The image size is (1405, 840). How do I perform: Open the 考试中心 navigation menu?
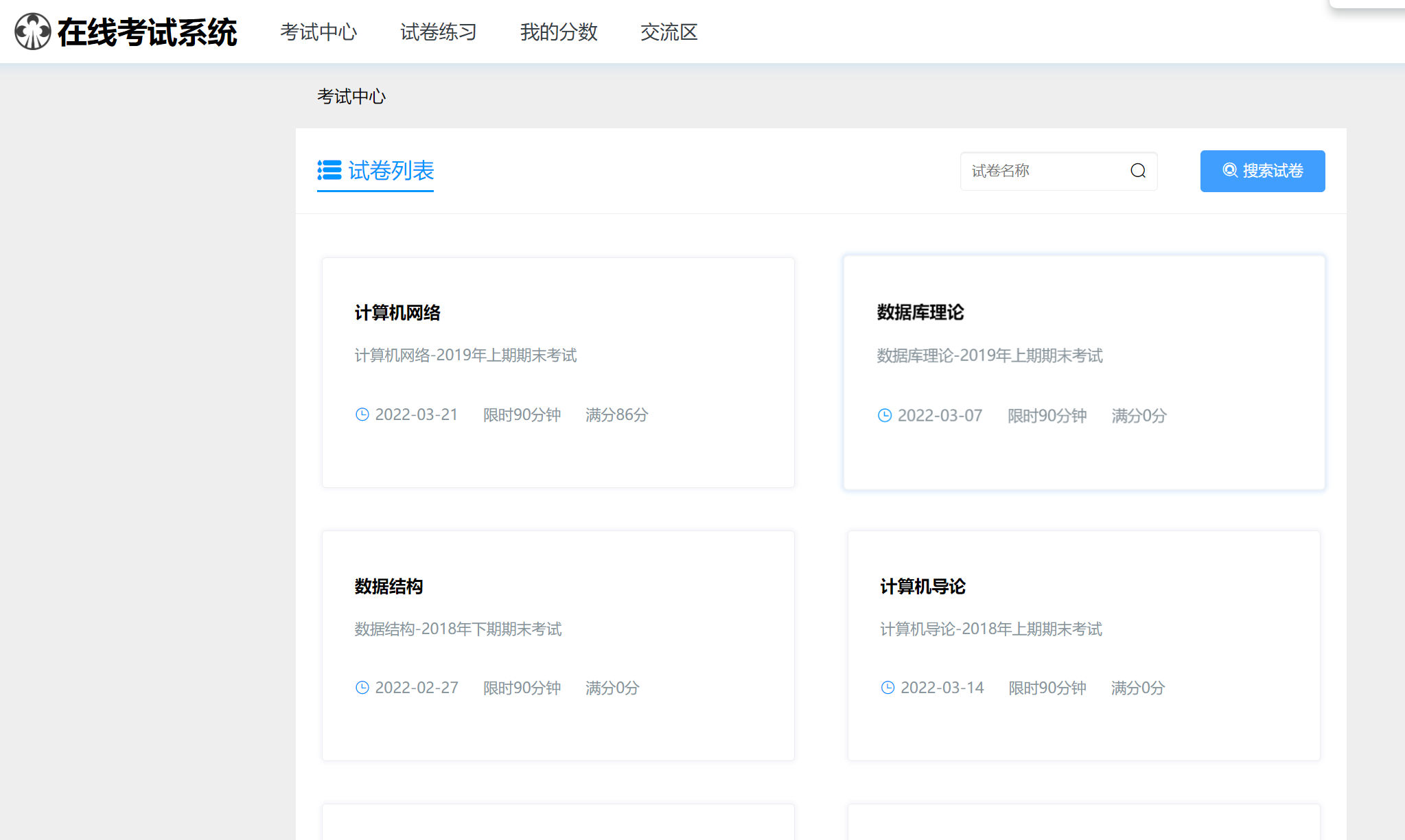tap(319, 32)
